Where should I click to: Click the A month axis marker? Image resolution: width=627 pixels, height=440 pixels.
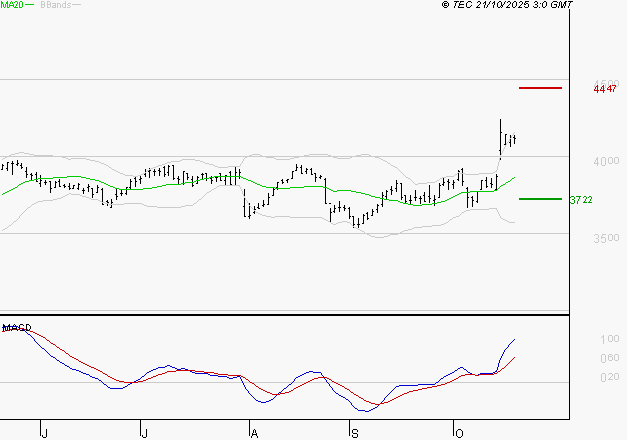point(254,433)
